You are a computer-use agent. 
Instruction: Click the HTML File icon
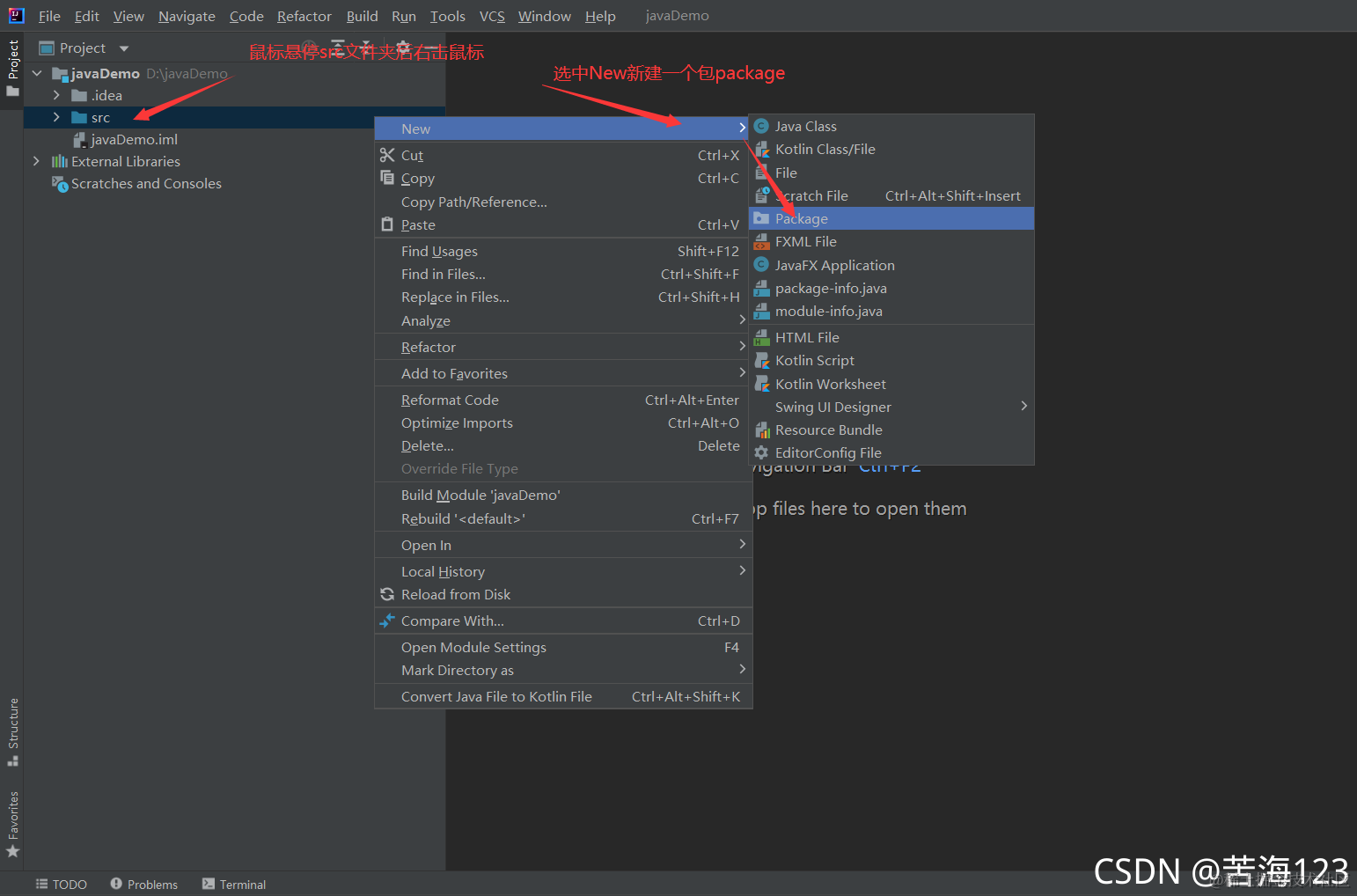point(762,337)
